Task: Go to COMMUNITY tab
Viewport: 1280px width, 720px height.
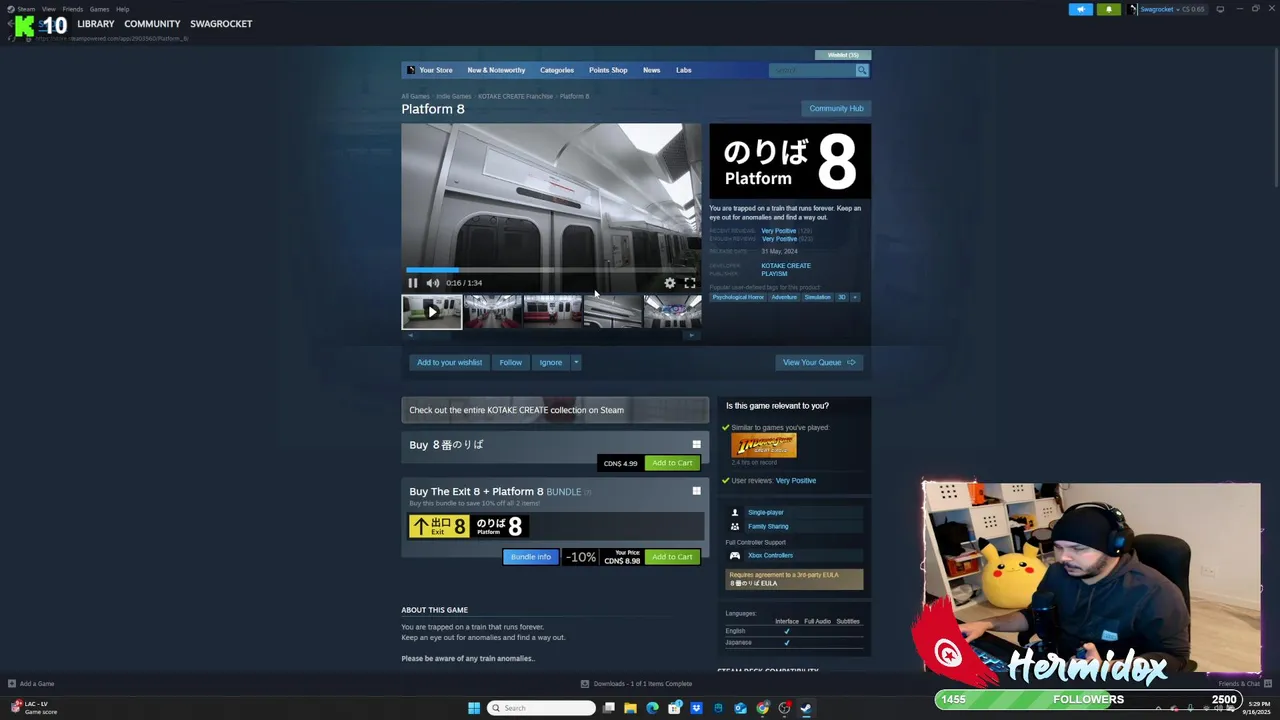Action: [152, 24]
